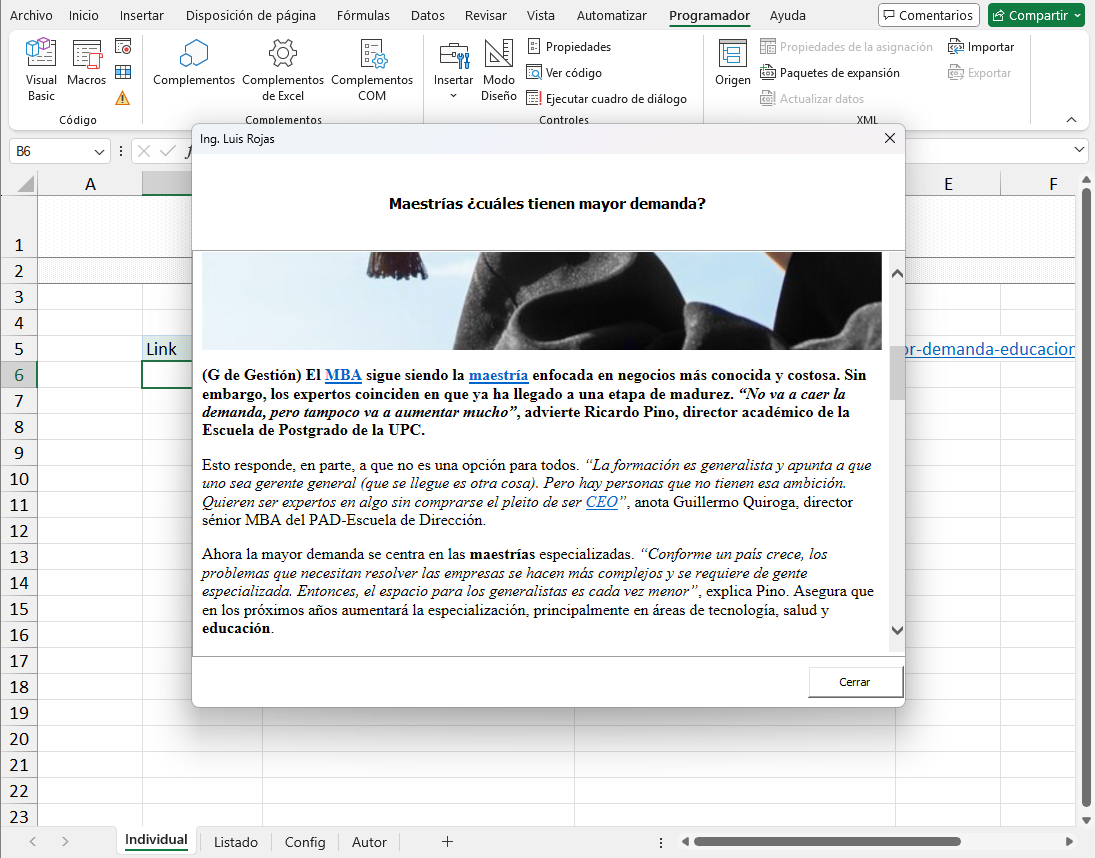1095x858 pixels.
Task: Click the Link cell in column B
Action: [167, 349]
